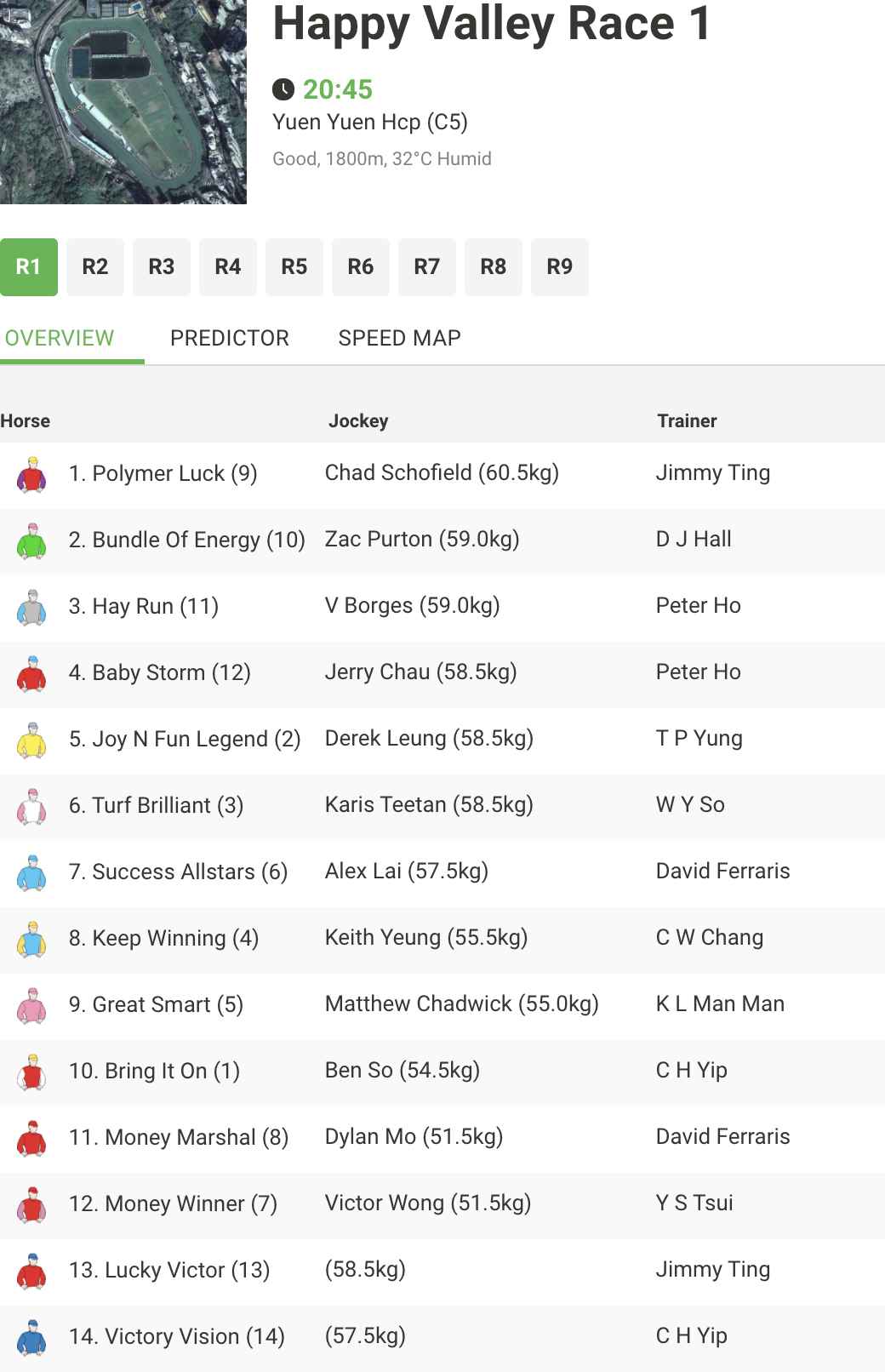The width and height of the screenshot is (885, 1372).
Task: Select the R5 race button
Action: 294,267
